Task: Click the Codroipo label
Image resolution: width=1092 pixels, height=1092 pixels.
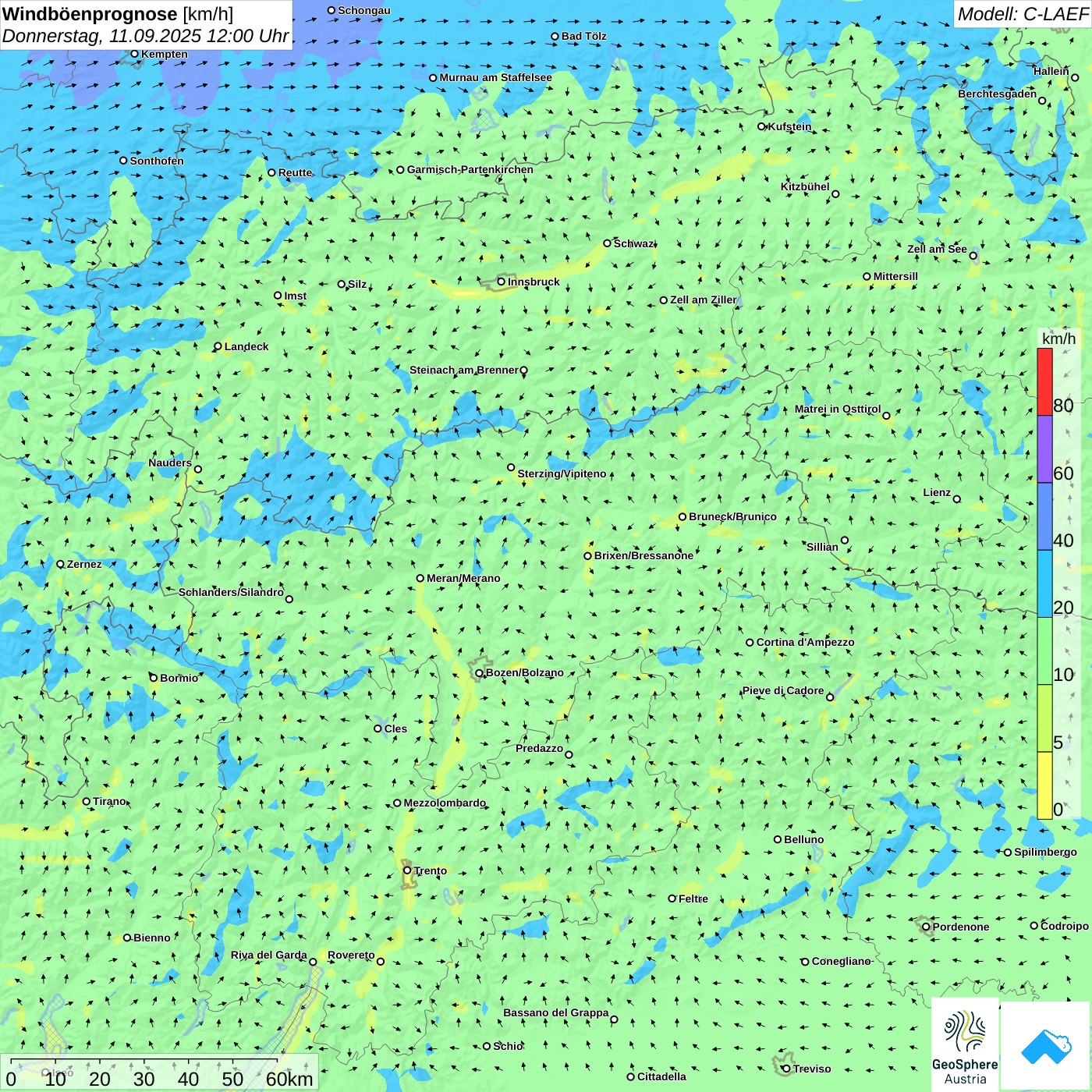Action: [x=1065, y=926]
